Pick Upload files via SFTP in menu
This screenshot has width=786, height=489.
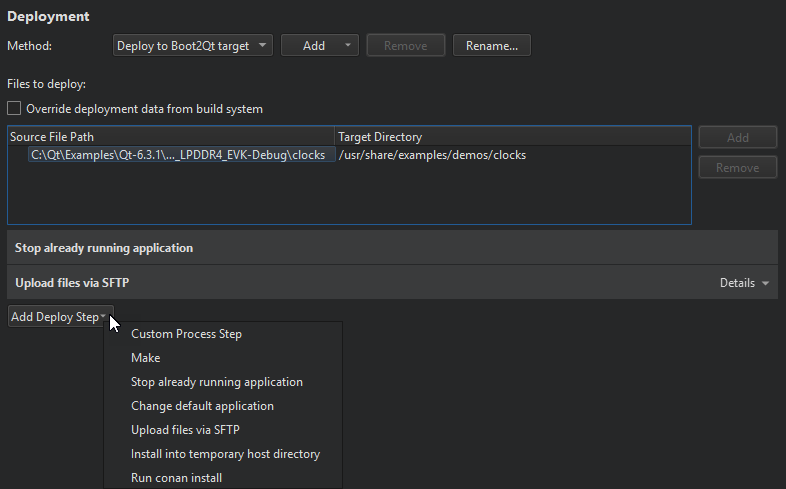tap(185, 430)
